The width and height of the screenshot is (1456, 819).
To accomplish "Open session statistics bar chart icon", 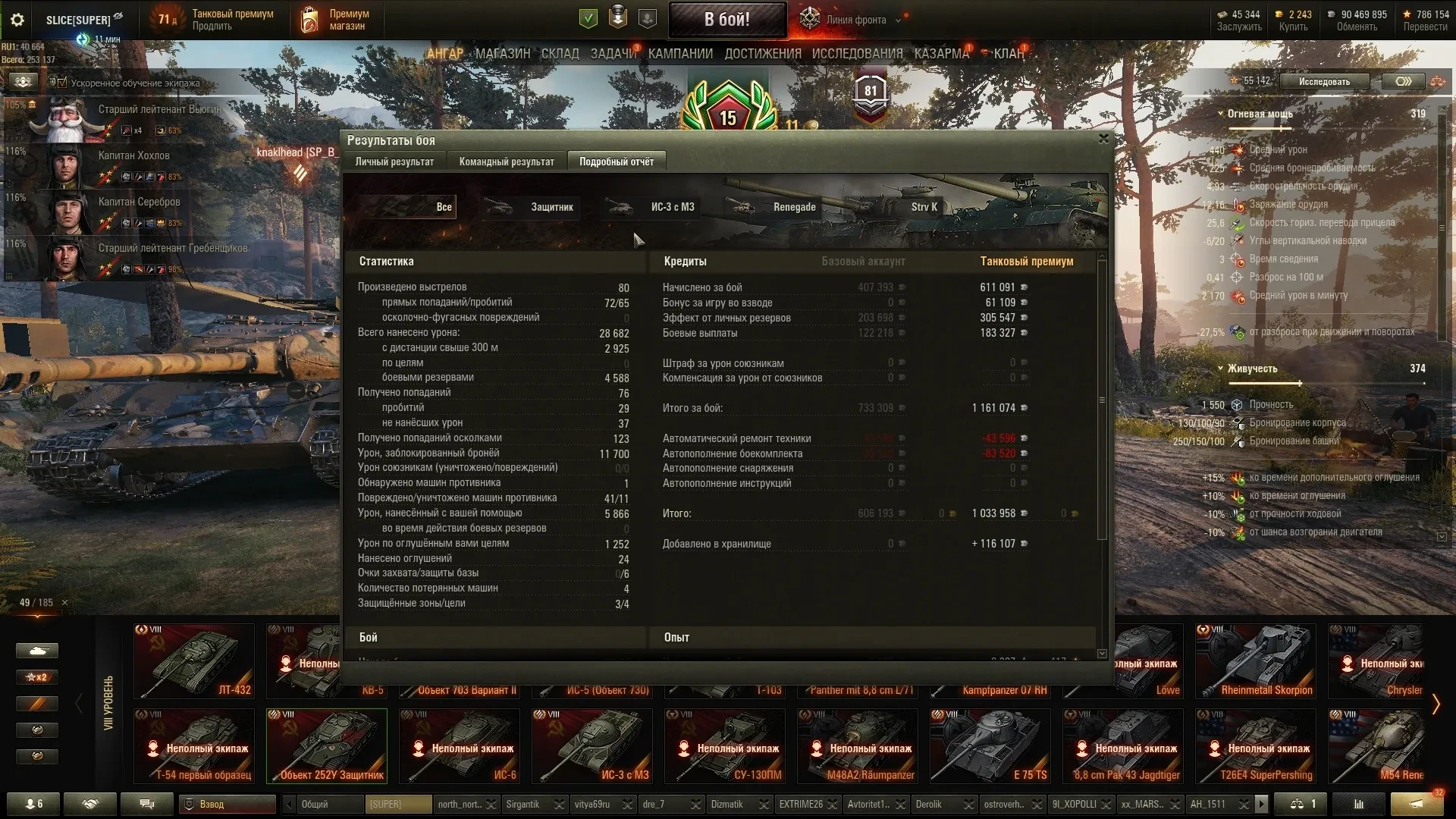I will (x=1359, y=804).
